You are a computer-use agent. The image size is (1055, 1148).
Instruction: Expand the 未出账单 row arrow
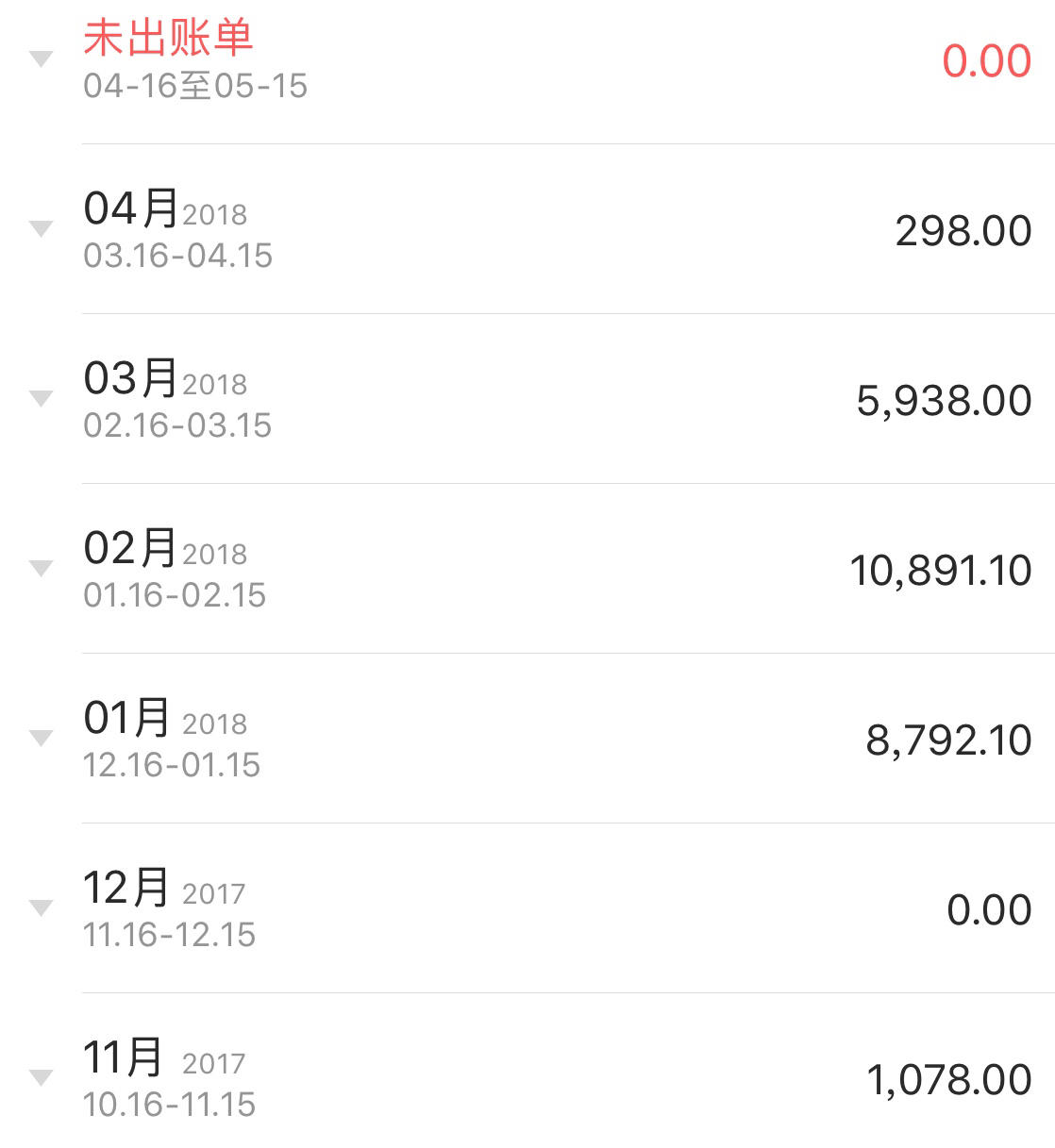pyautogui.click(x=41, y=59)
